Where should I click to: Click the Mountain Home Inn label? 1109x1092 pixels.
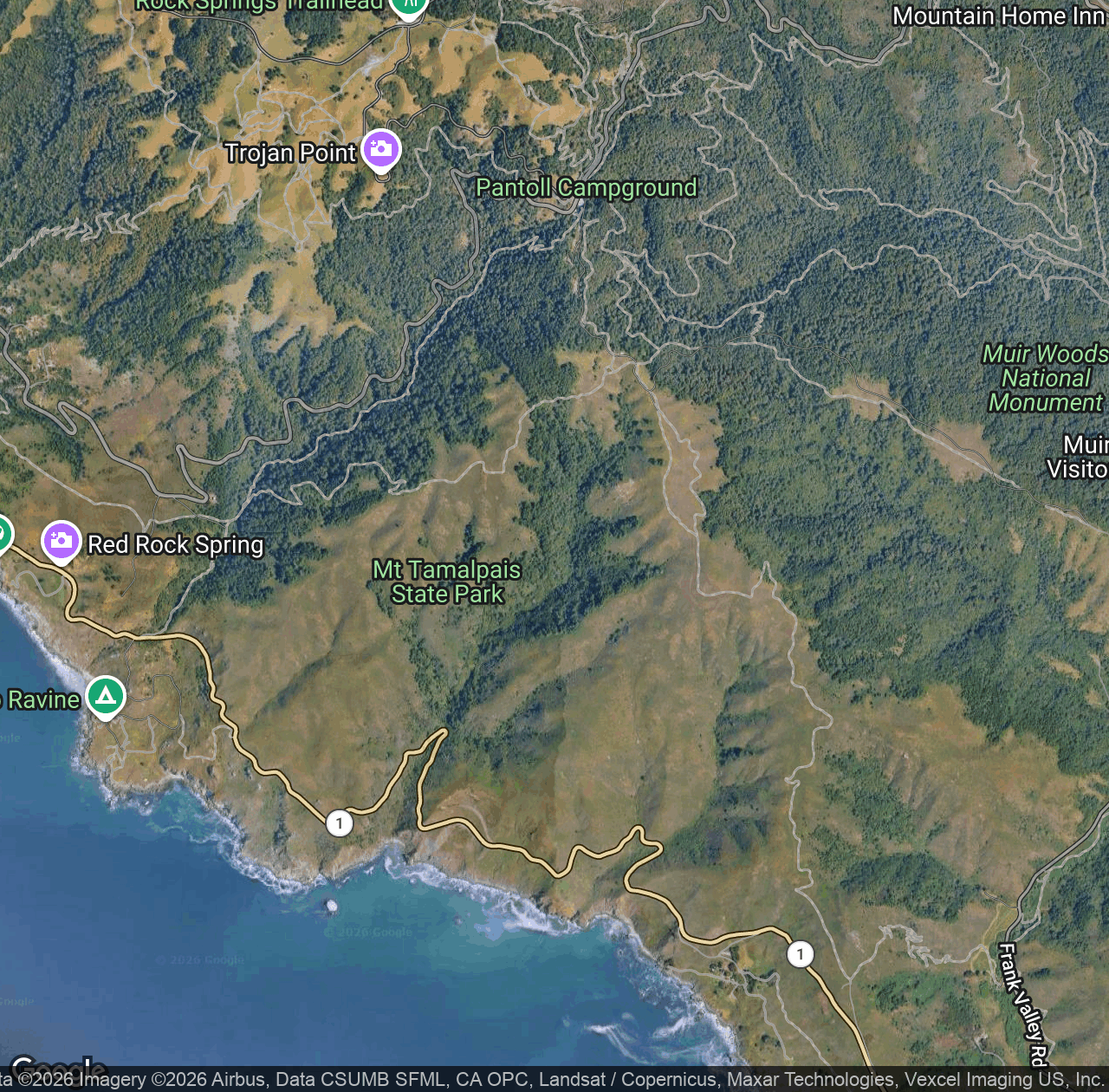pyautogui.click(x=1000, y=16)
